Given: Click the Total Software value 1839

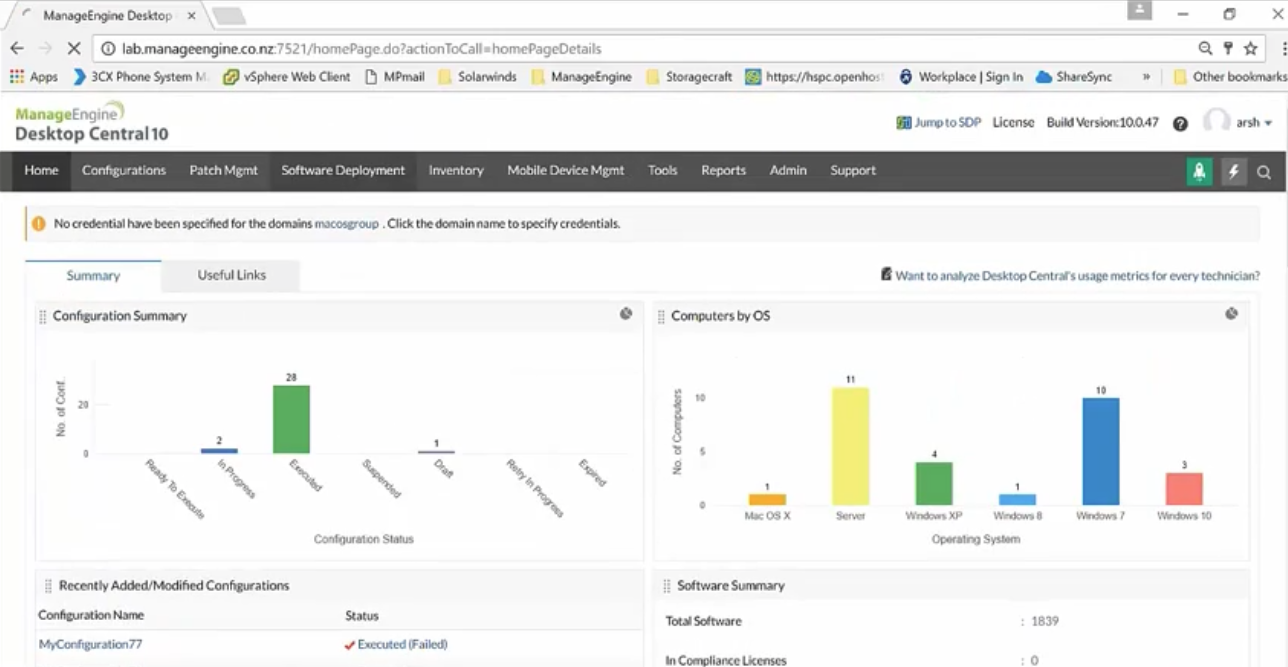Looking at the screenshot, I should 1045,621.
